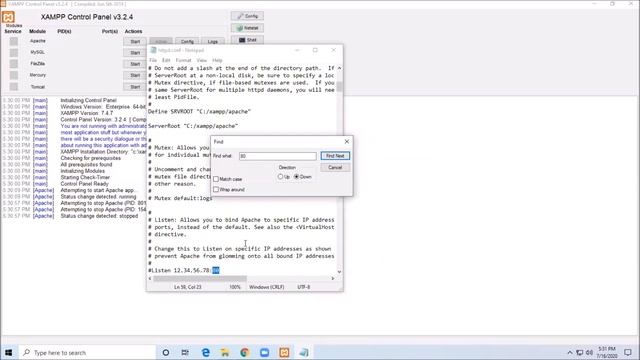Open Apache Config button
The image size is (640, 360).
187,42
